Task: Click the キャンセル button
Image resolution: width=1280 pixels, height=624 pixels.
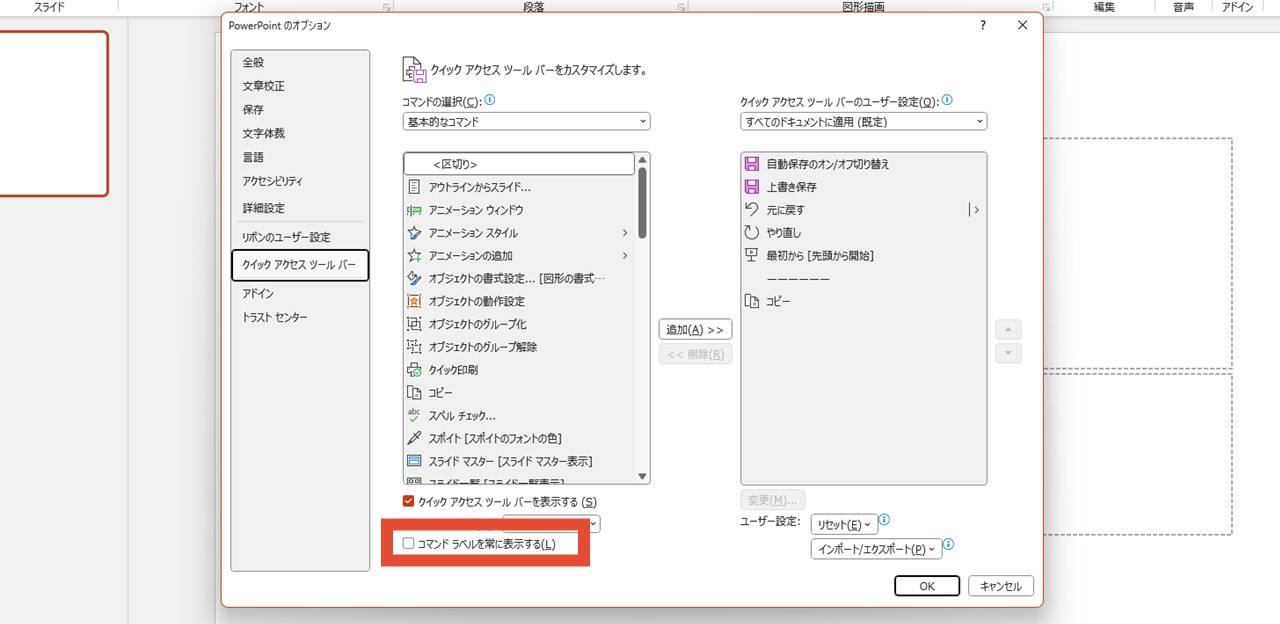Action: click(1001, 586)
